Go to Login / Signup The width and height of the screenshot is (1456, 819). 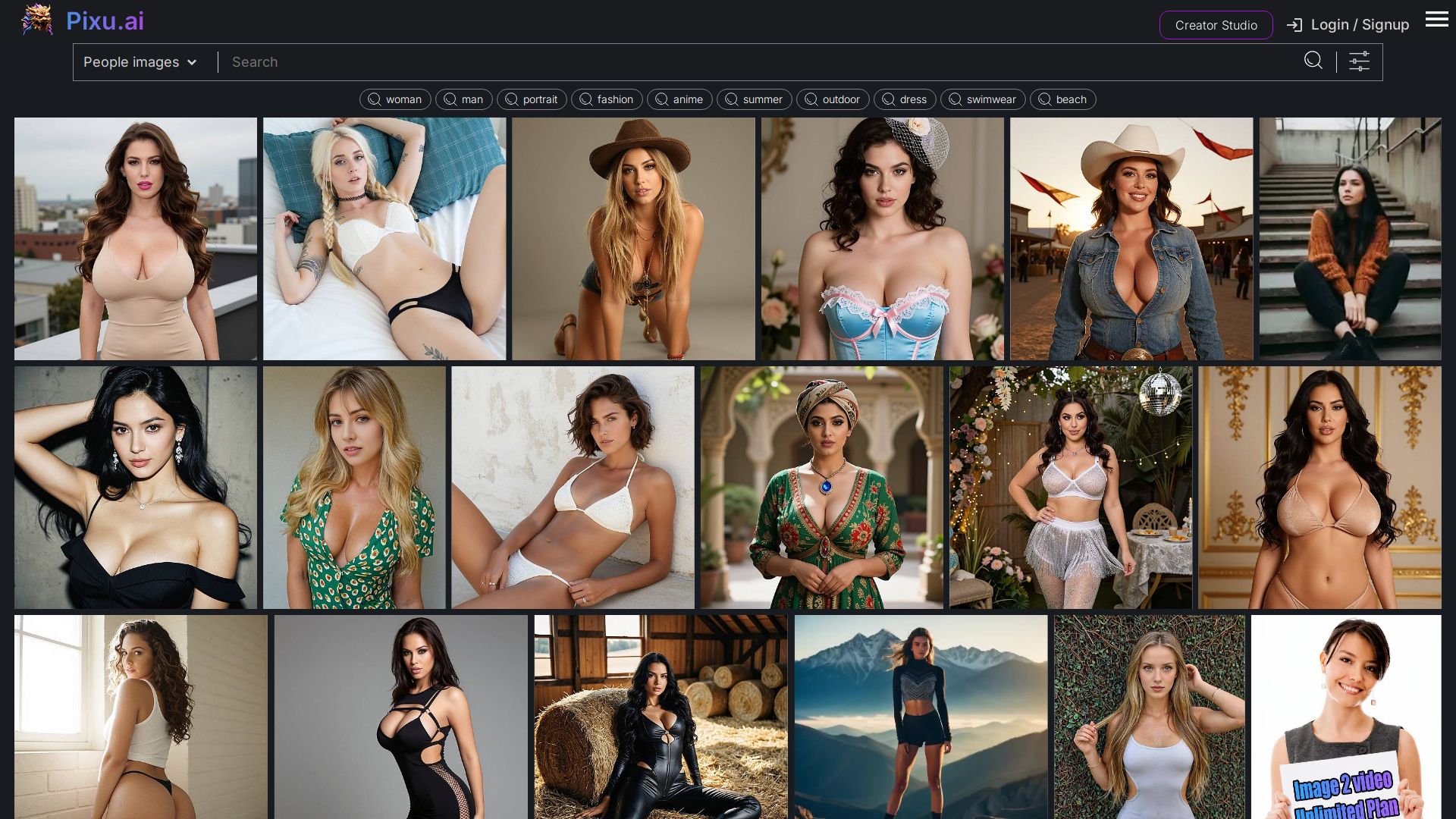click(1359, 25)
